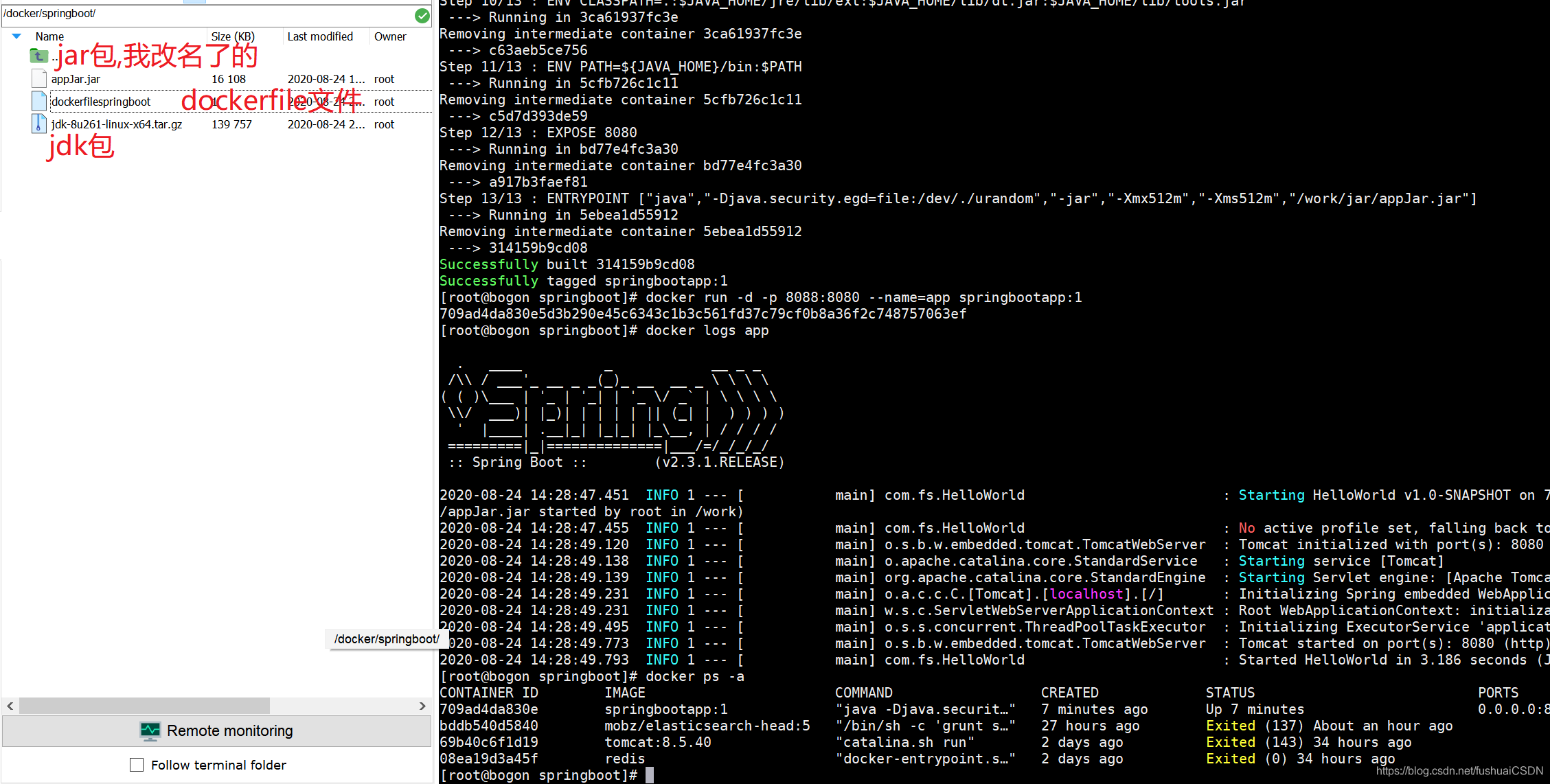1550x784 pixels.
Task: Click the Name column header
Action: tap(49, 36)
